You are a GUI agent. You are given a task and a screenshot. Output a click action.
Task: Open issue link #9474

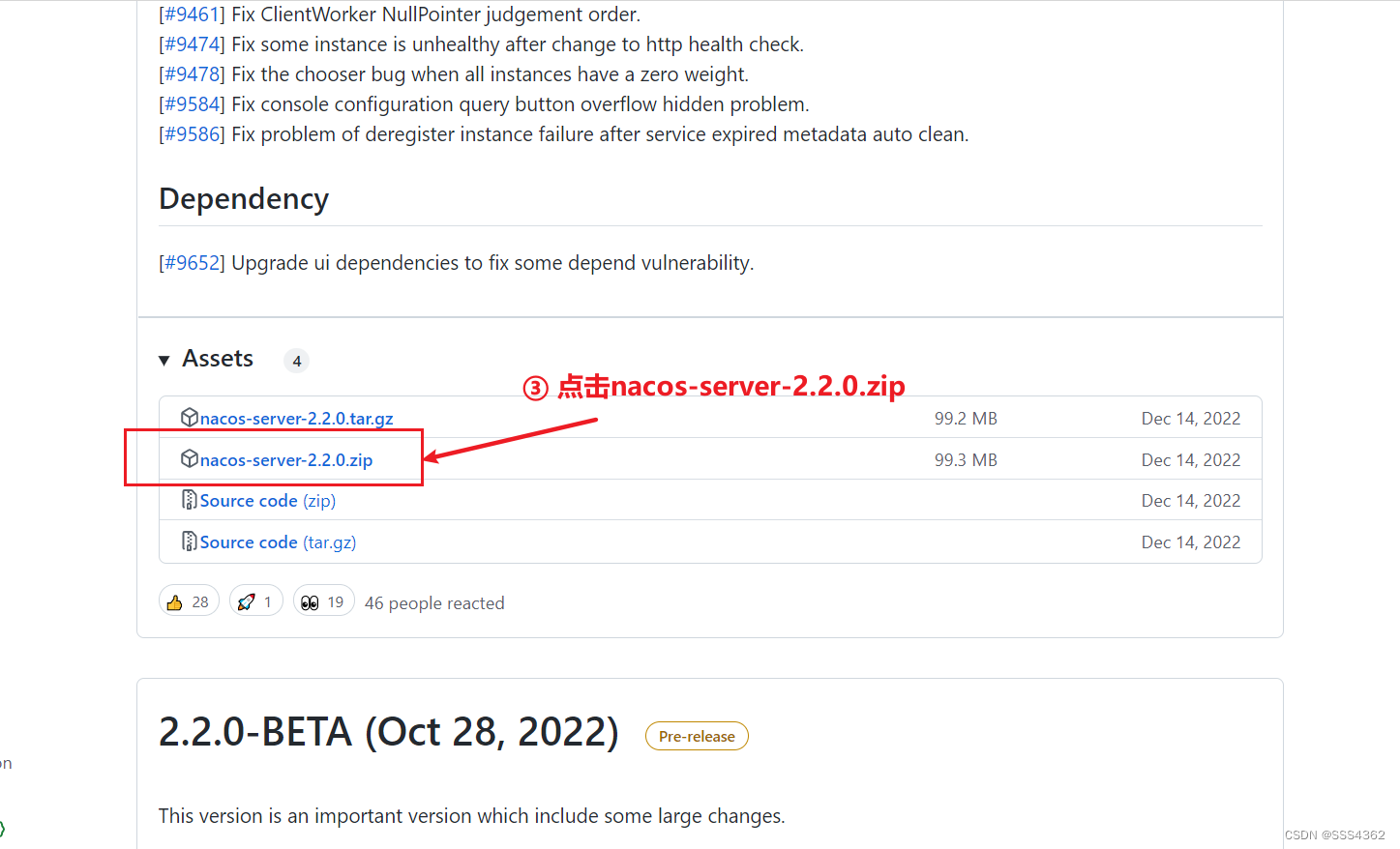coord(192,44)
